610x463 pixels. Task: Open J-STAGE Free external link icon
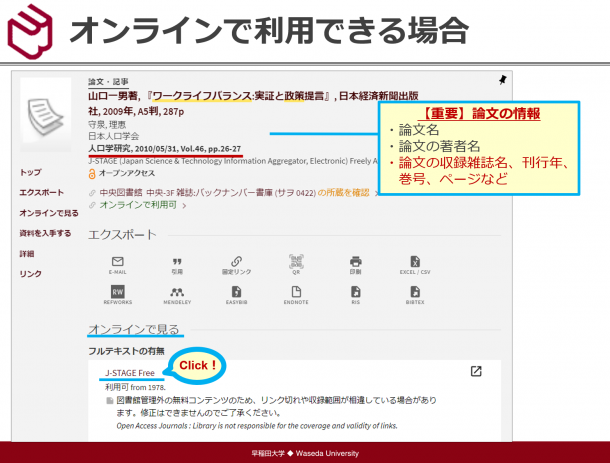point(476,371)
